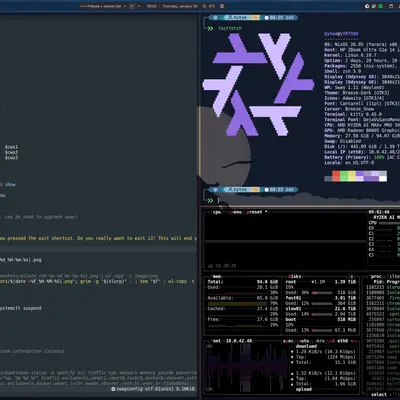Switch network interface at eth0 selector
Viewport: 400px width, 400px height.
[342, 341]
